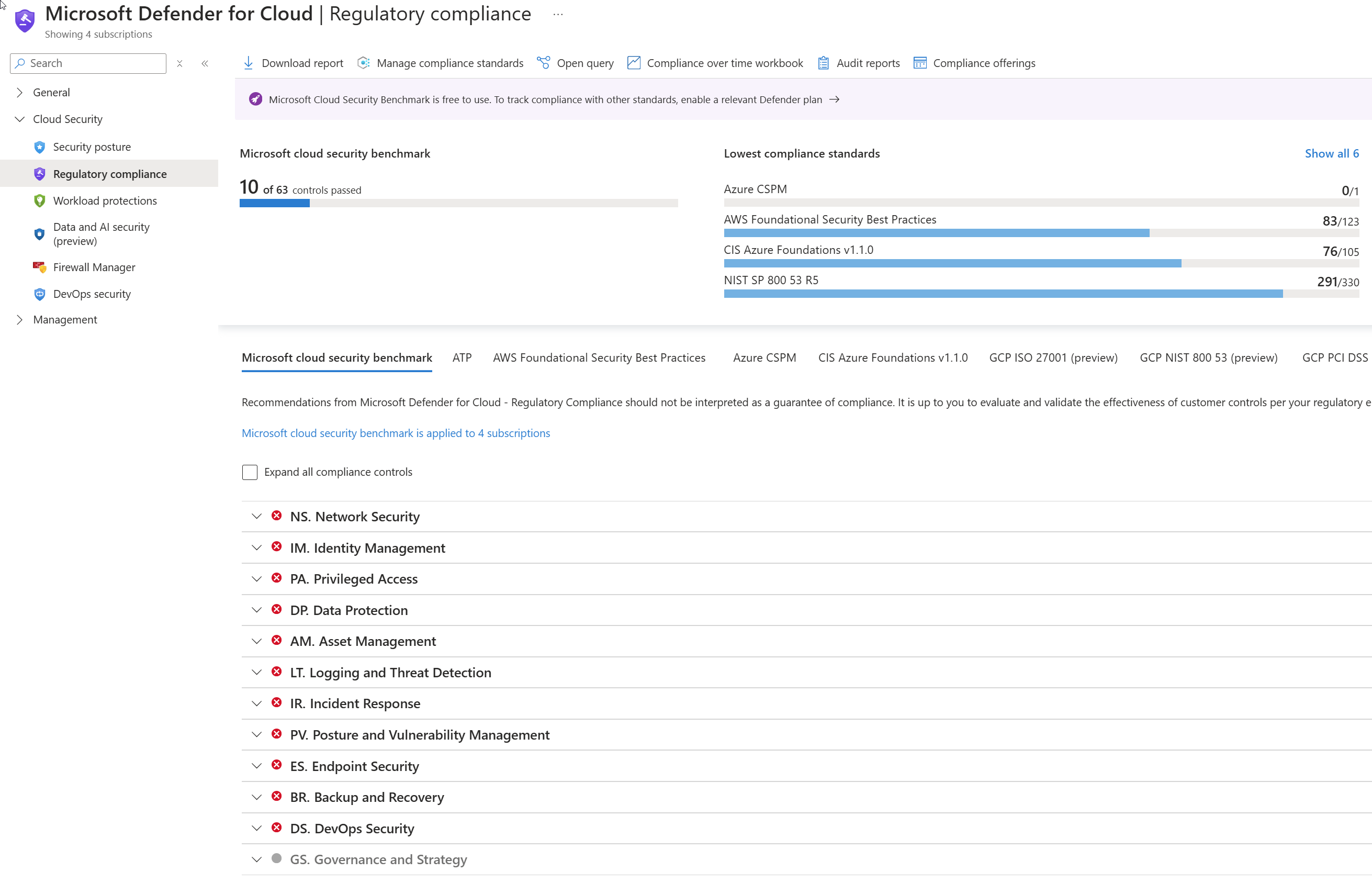Expand NS. Network Security control chevron
The width and height of the screenshot is (1372, 894).
tap(256, 516)
